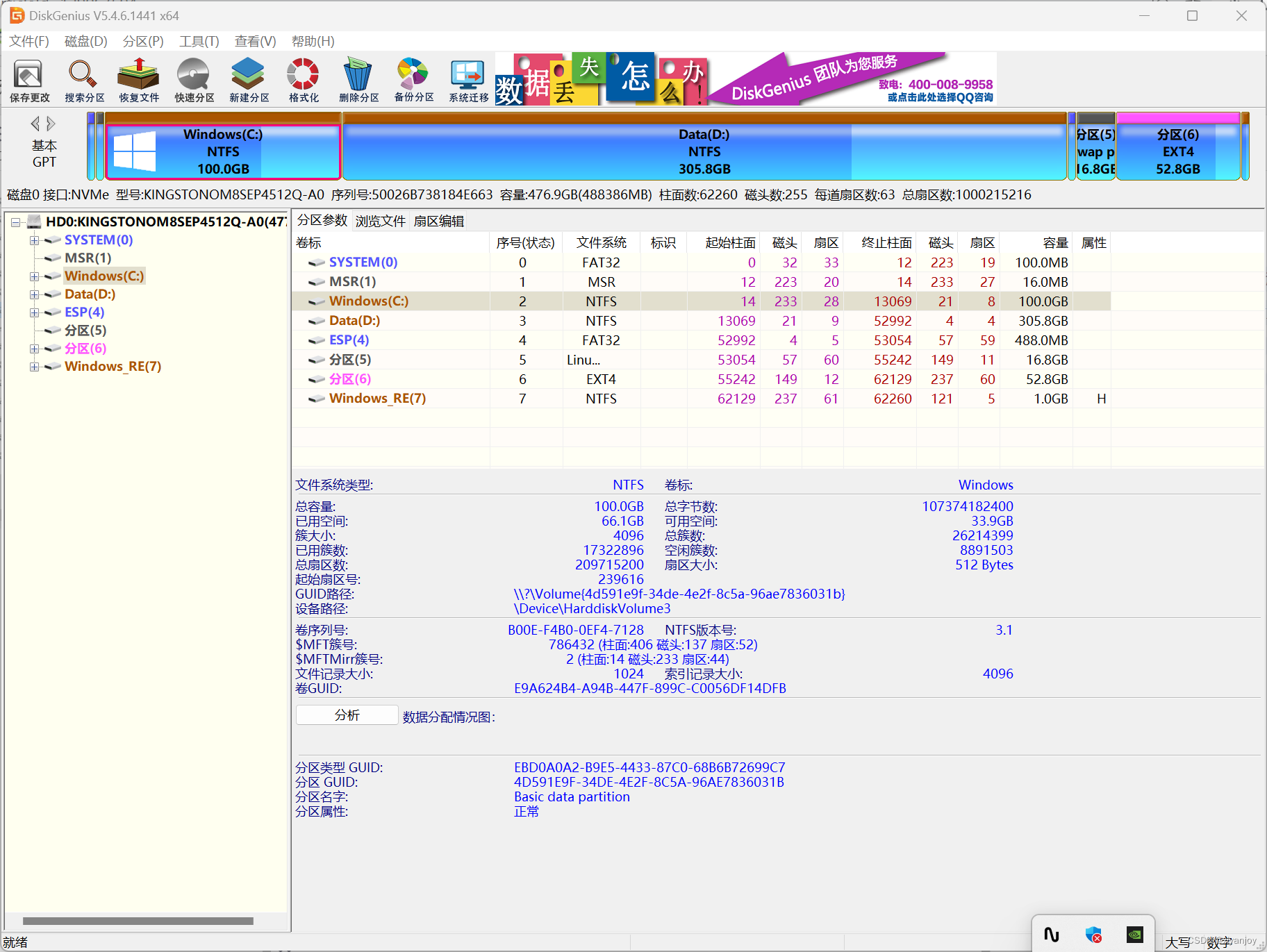Launch the System Migration (系统迁移) tool
Screen dimensions: 1267x952
(468, 80)
